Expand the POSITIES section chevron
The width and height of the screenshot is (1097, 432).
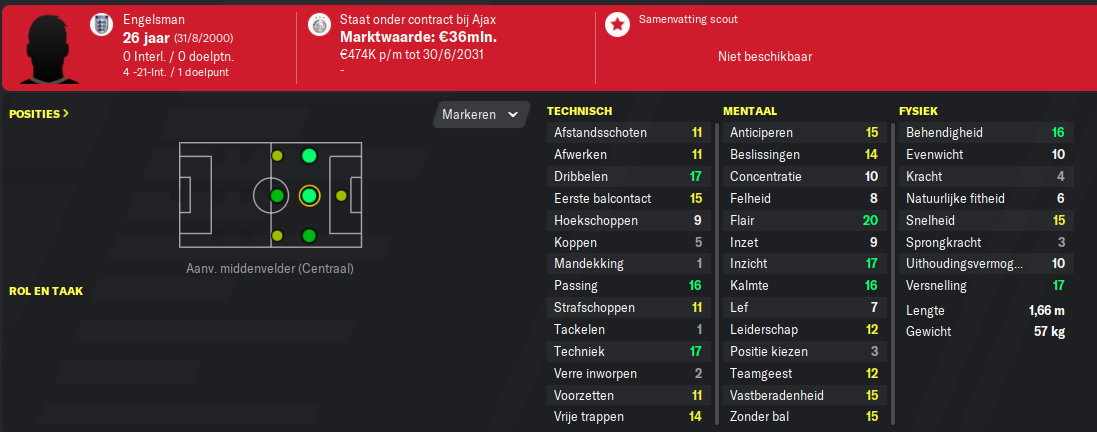pyautogui.click(x=66, y=113)
